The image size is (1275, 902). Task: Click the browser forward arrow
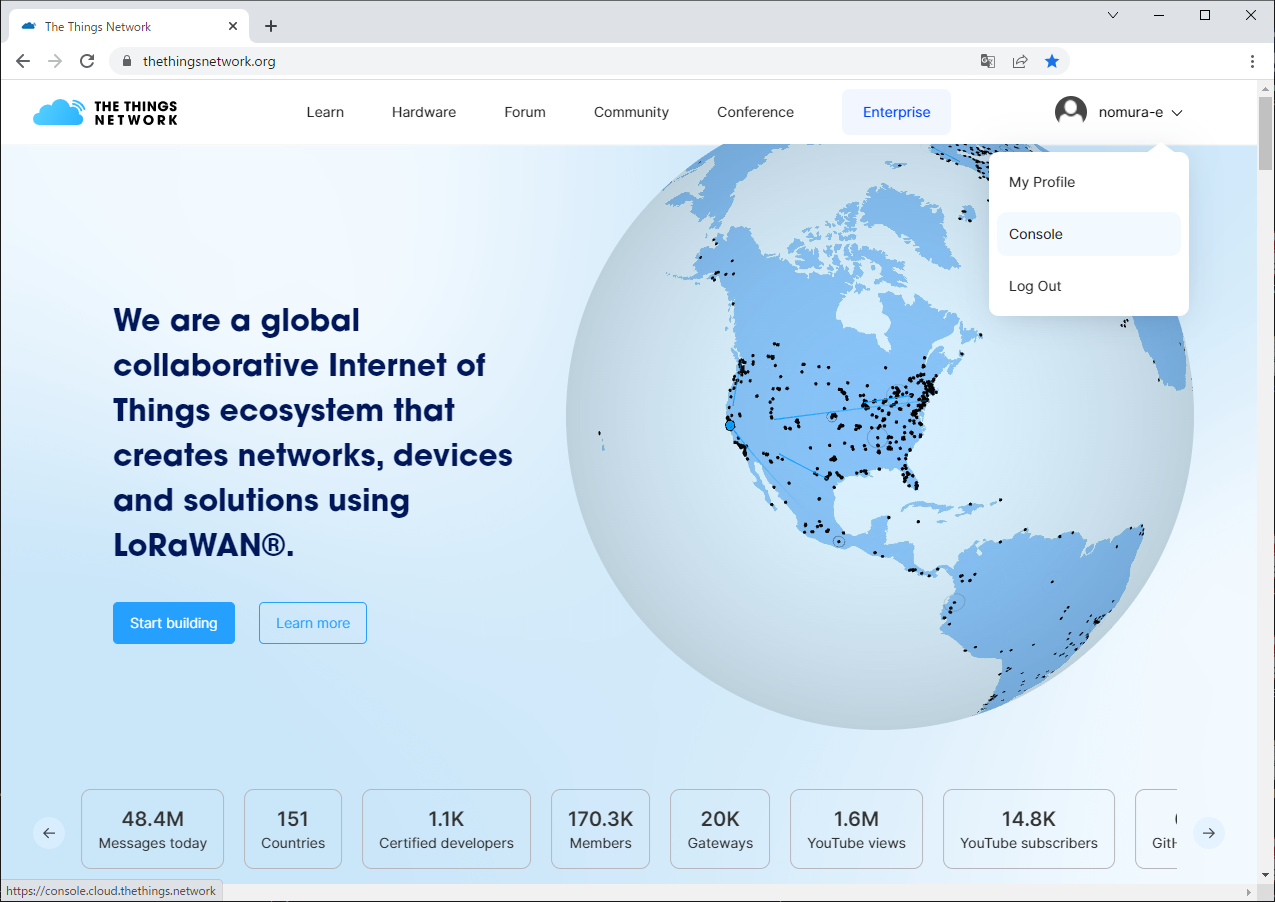tap(55, 61)
